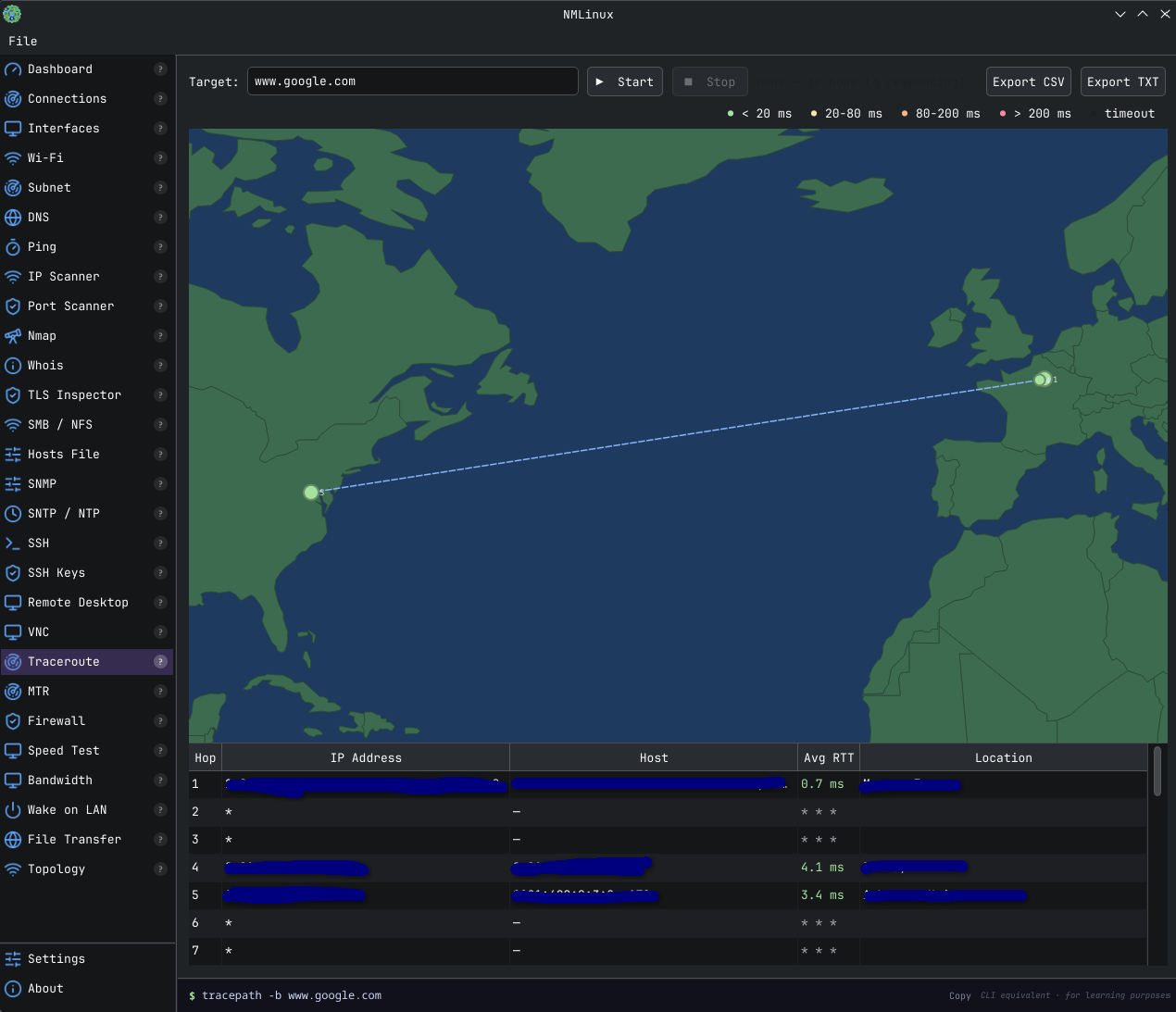1176x1012 pixels.
Task: Sort by the IP Address column header
Action: click(366, 757)
